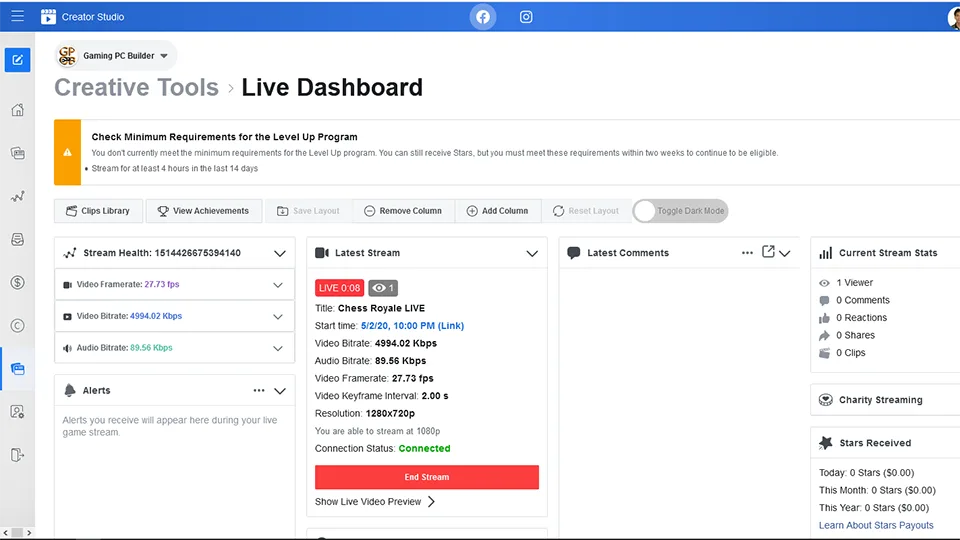
Task: Switch to the Instagram platform icon
Action: (526, 17)
